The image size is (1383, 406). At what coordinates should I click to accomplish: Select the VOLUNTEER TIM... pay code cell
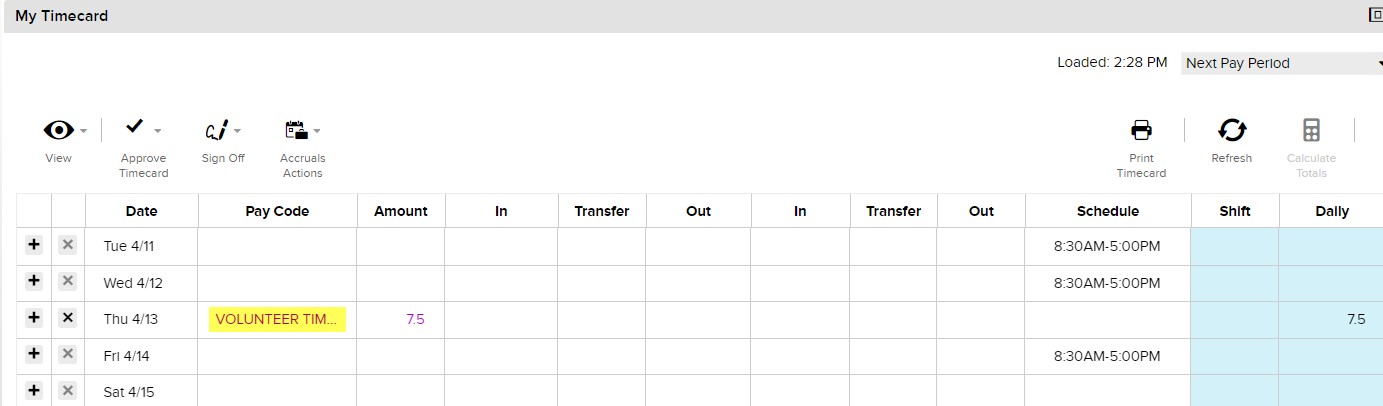coord(277,319)
